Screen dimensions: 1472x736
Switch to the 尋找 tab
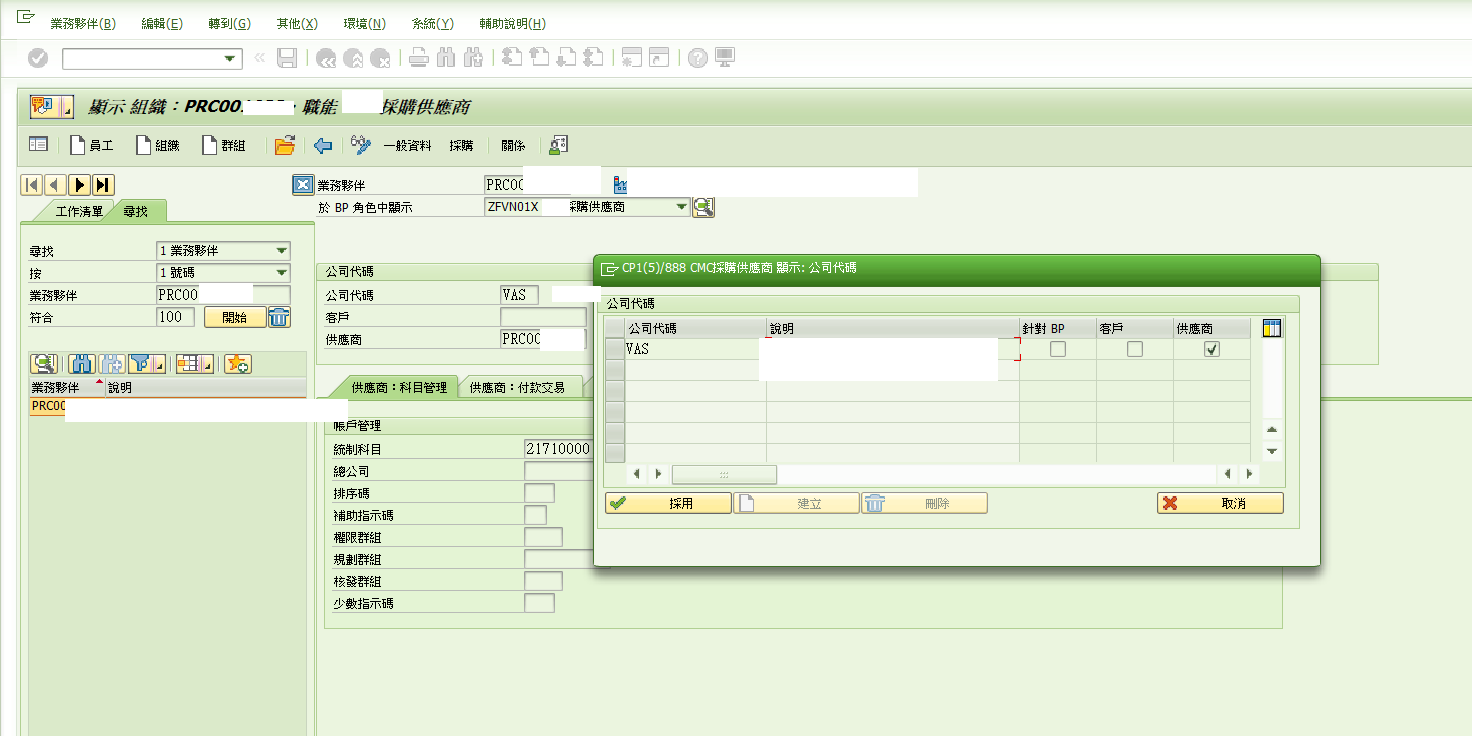[136, 211]
